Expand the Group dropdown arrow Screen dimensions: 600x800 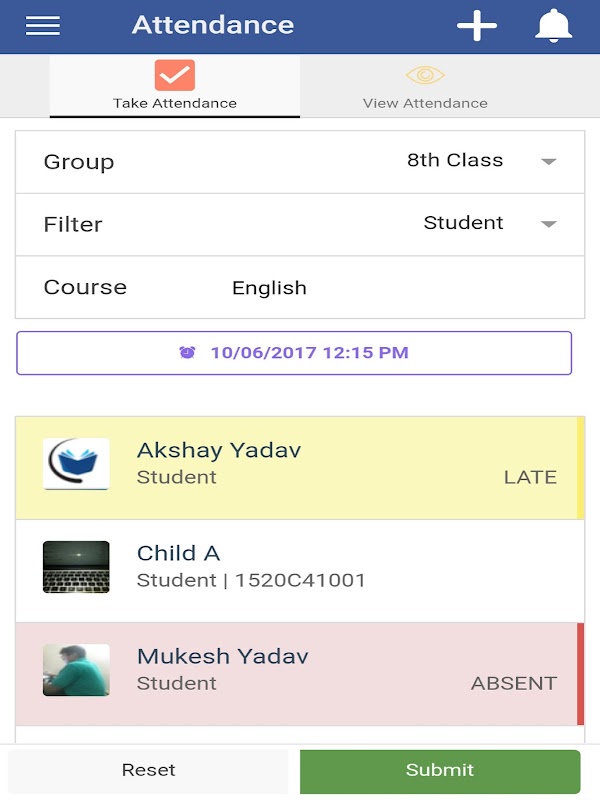pos(548,162)
